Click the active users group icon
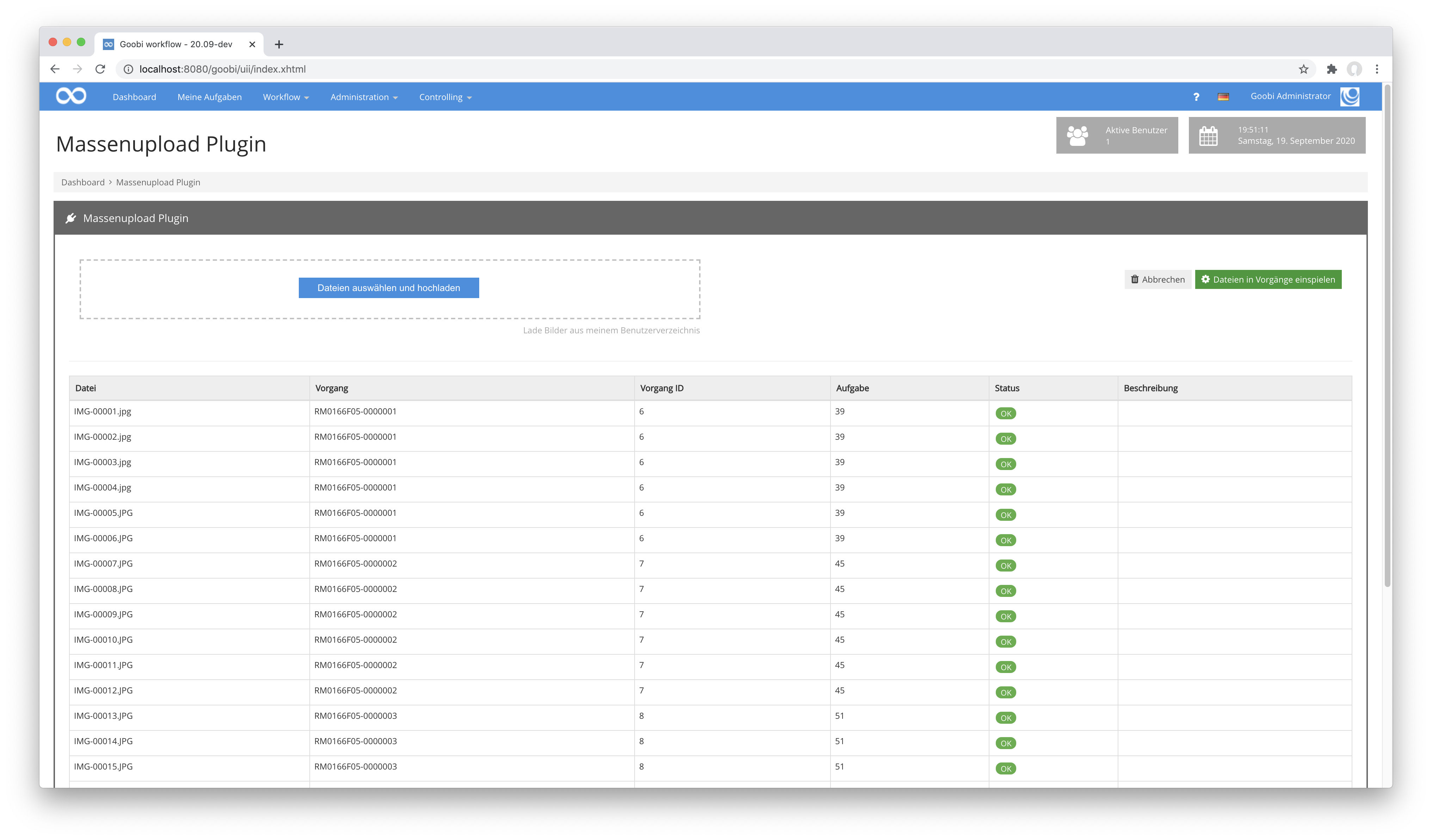 pos(1078,136)
